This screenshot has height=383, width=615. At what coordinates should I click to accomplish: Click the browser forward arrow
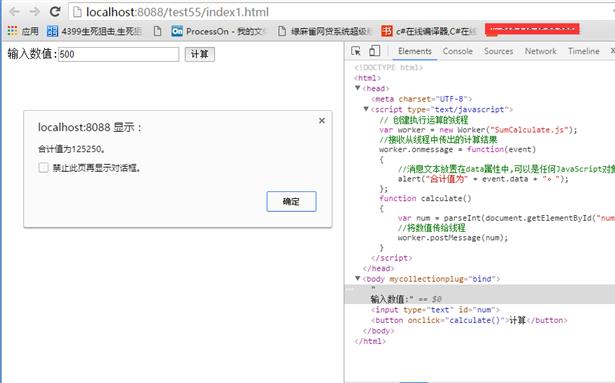click(x=35, y=12)
